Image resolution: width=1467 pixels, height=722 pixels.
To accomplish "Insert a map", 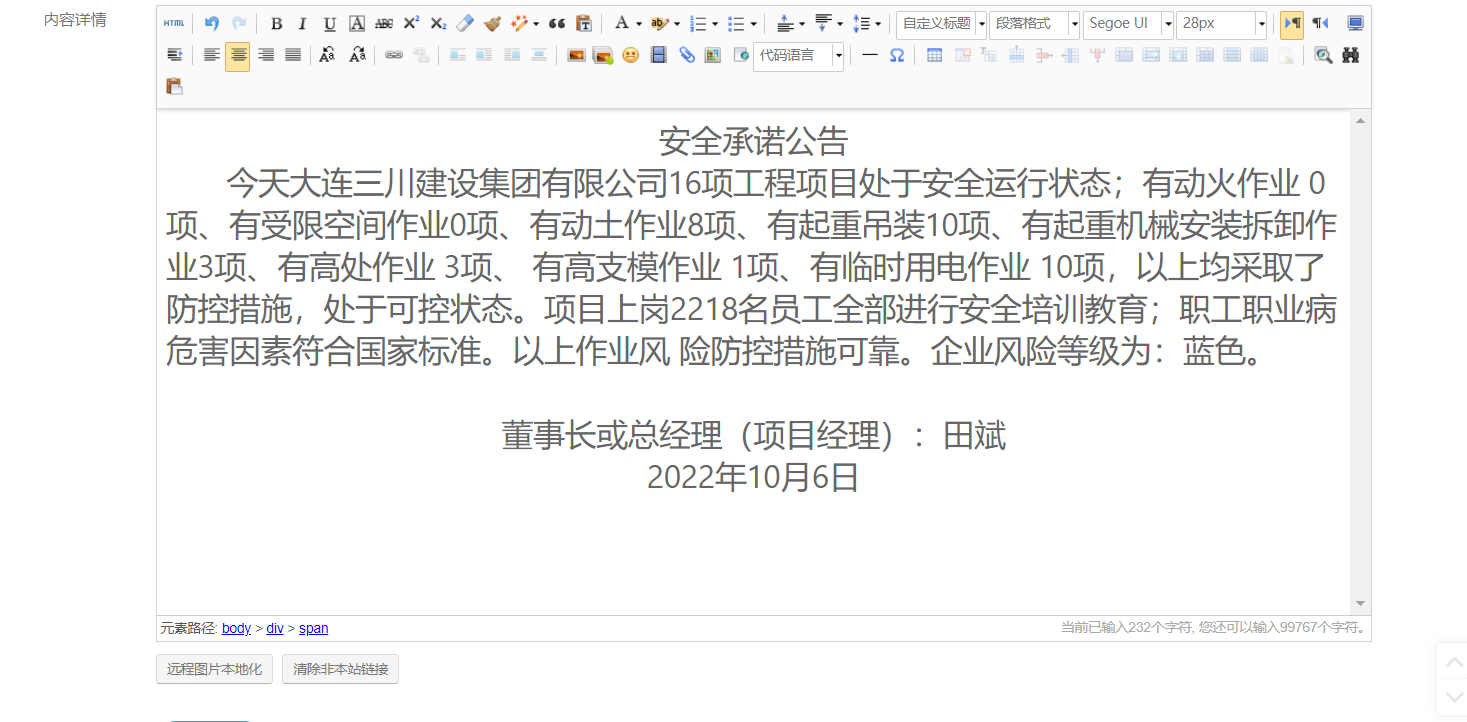I will pos(713,55).
